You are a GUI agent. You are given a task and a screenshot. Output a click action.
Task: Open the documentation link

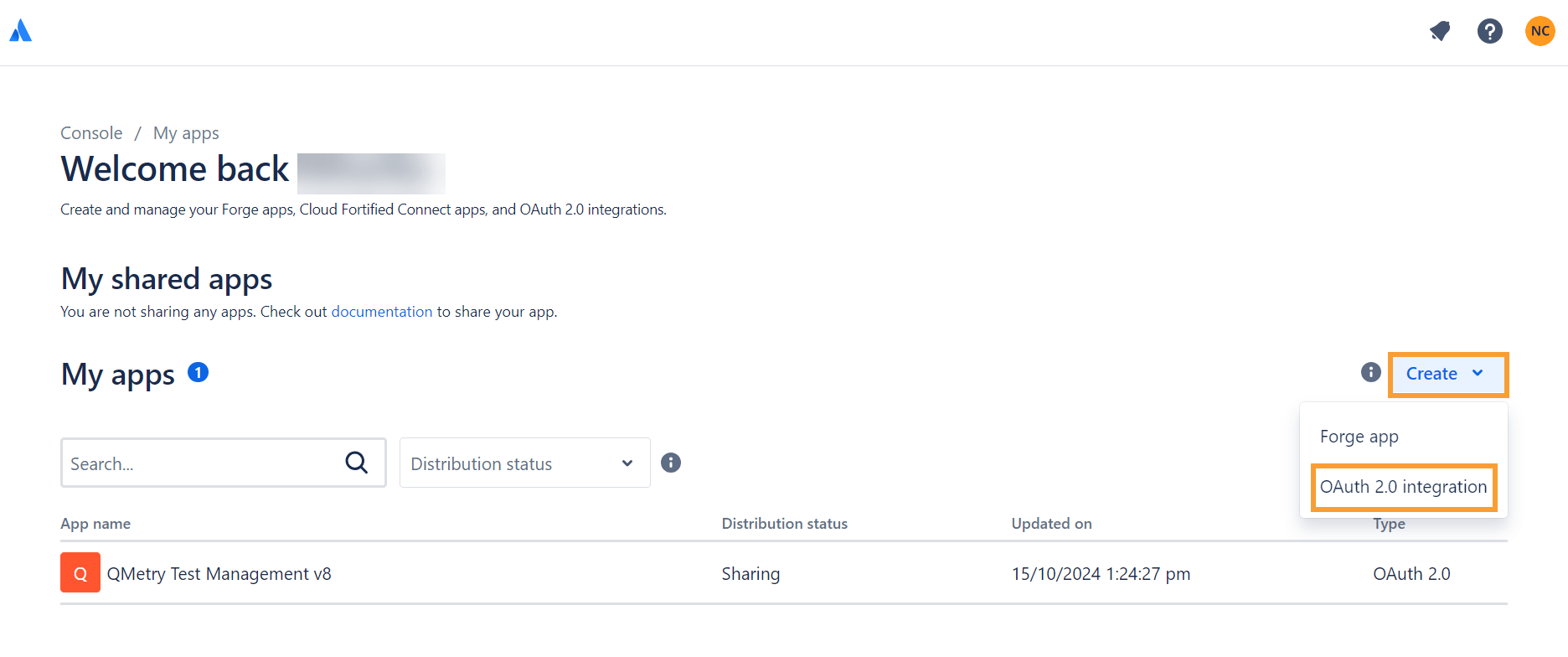pos(381,311)
